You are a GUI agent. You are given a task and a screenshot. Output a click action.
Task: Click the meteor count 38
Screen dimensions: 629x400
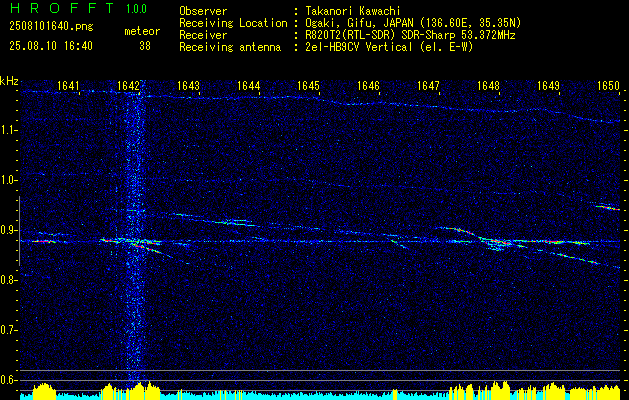(x=145, y=46)
